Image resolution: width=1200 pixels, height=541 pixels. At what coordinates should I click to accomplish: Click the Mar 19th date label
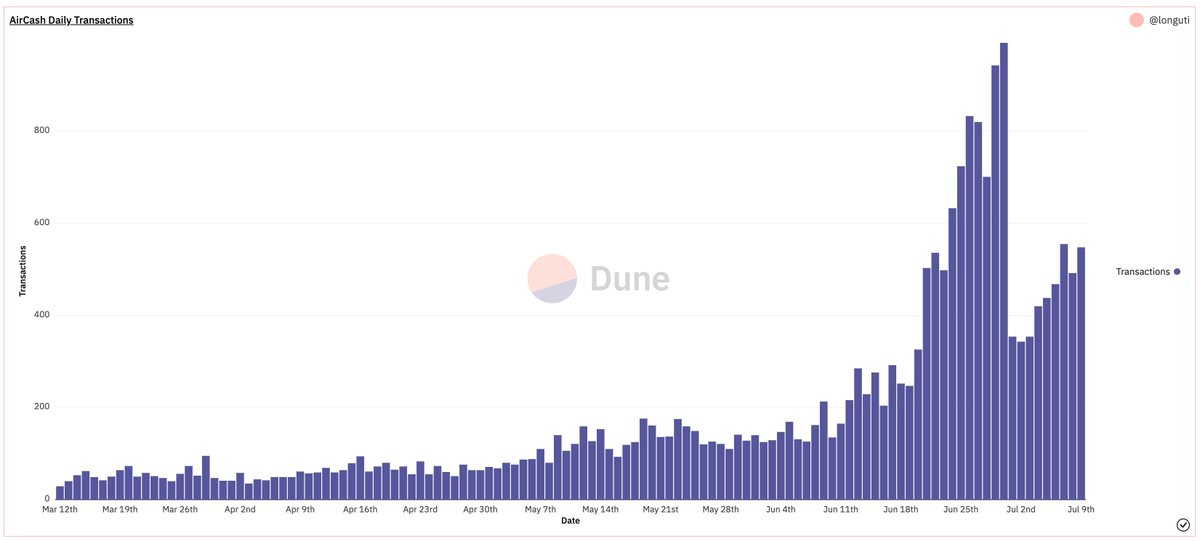(x=120, y=509)
